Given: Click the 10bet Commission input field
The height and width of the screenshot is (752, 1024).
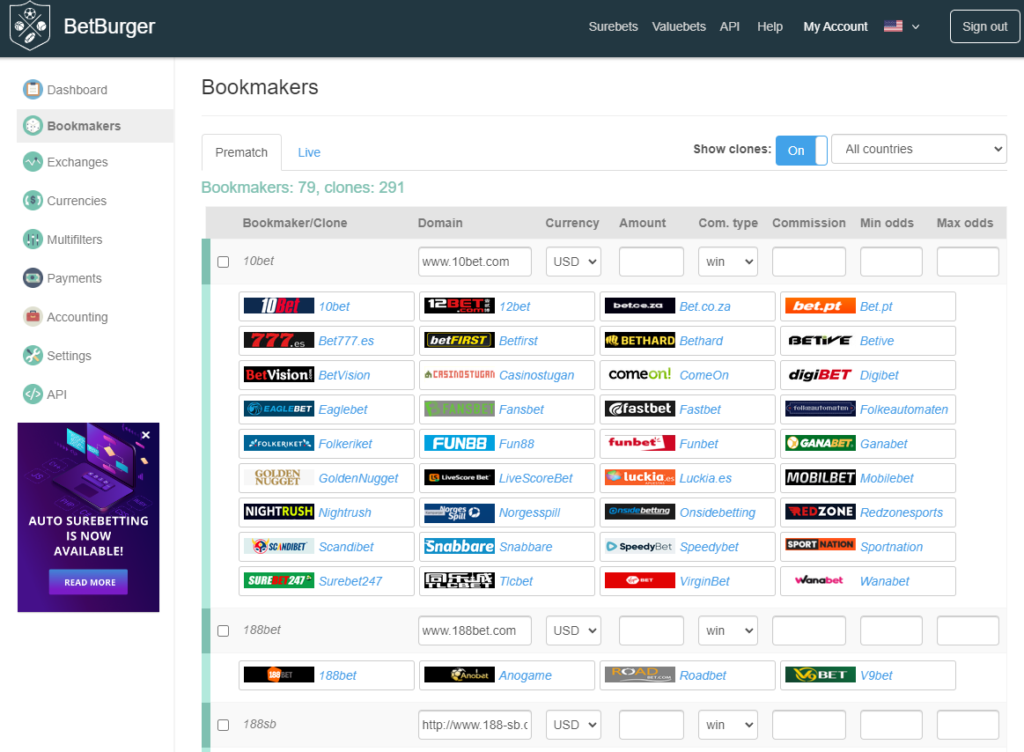Looking at the screenshot, I should pyautogui.click(x=808, y=262).
